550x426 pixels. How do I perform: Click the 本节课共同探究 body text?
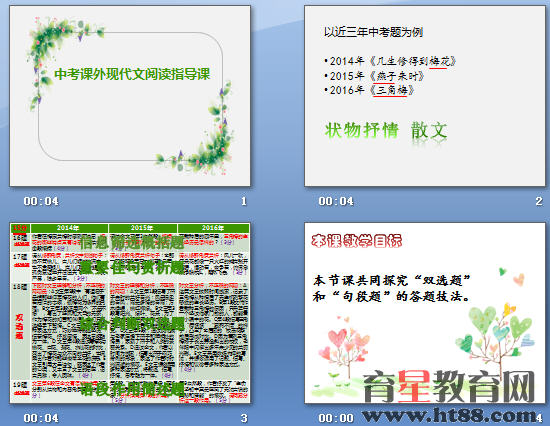(x=392, y=288)
